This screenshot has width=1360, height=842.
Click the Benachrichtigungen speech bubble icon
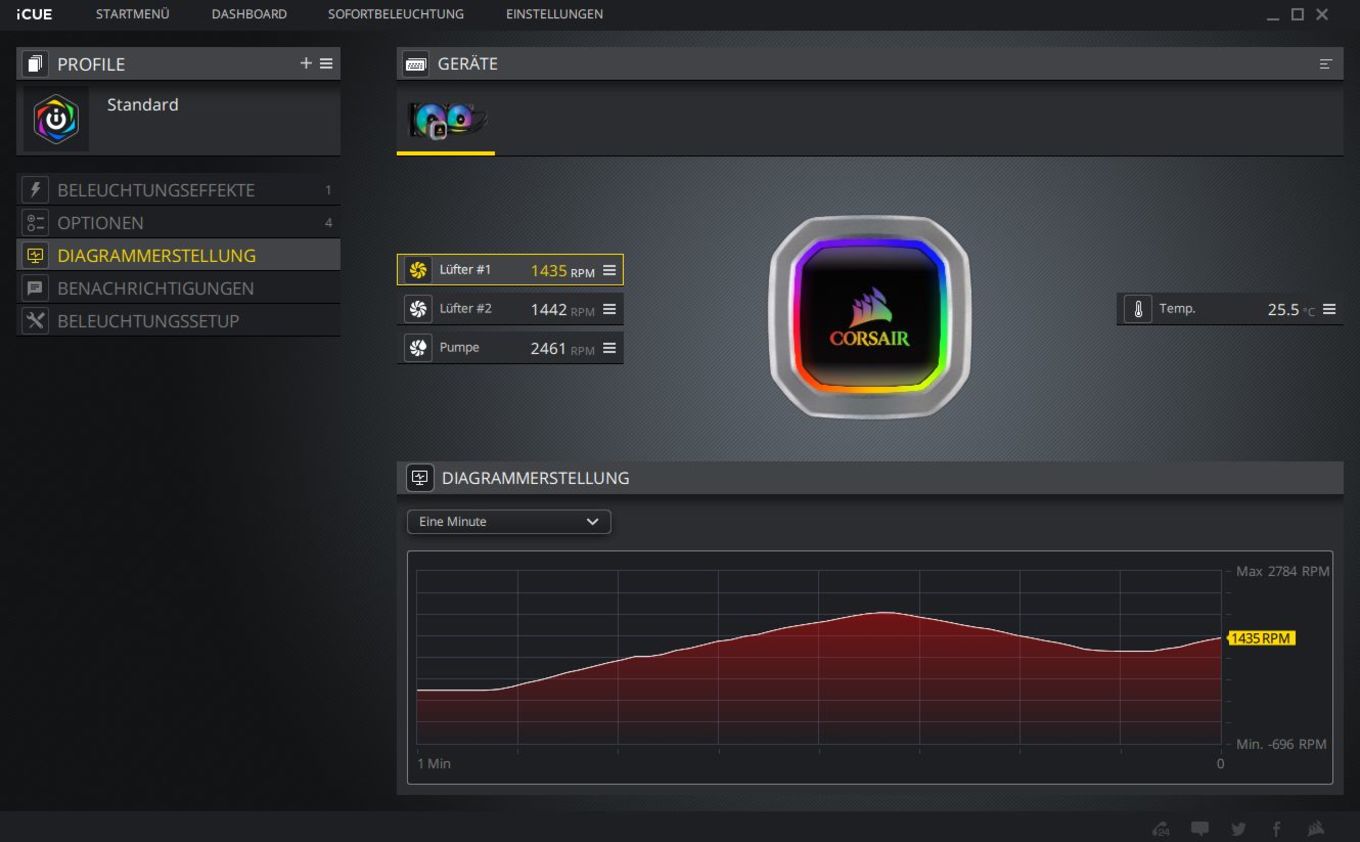click(35, 288)
